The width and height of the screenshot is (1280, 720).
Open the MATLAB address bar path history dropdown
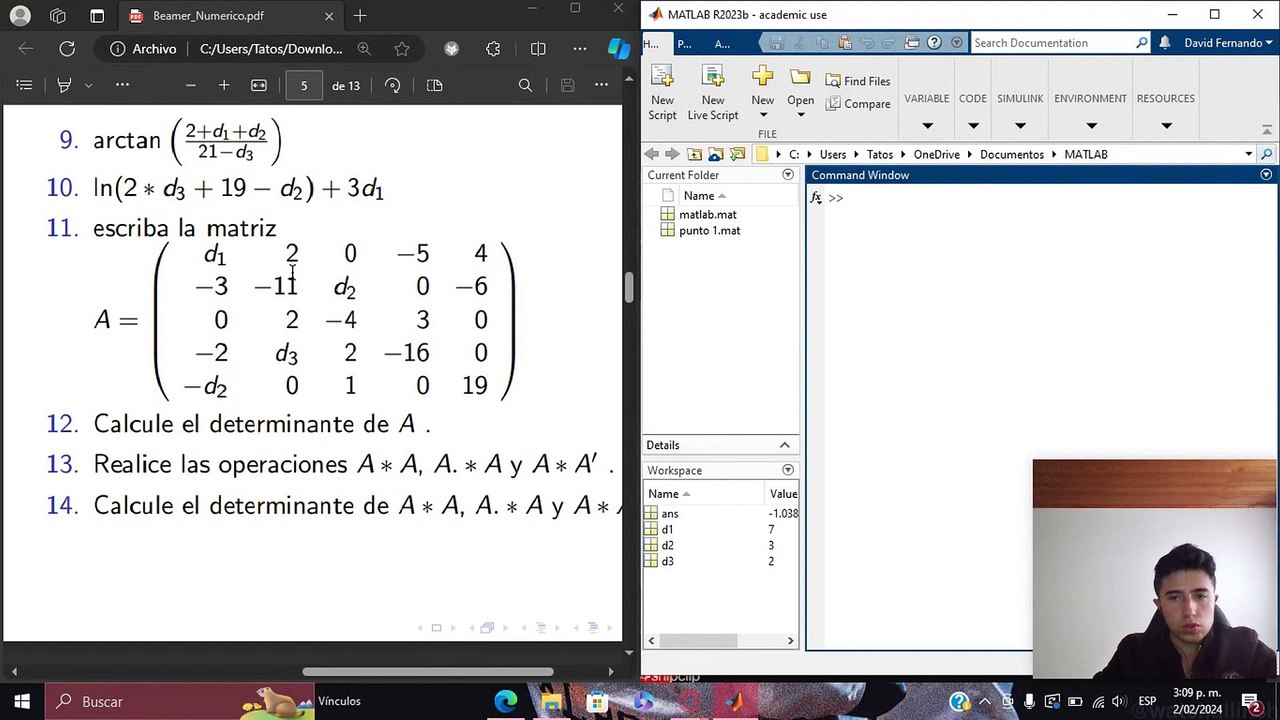pos(1248,154)
